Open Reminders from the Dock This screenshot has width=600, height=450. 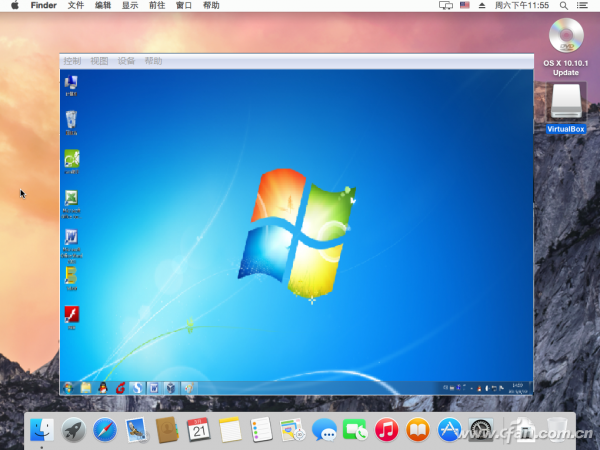click(x=261, y=429)
